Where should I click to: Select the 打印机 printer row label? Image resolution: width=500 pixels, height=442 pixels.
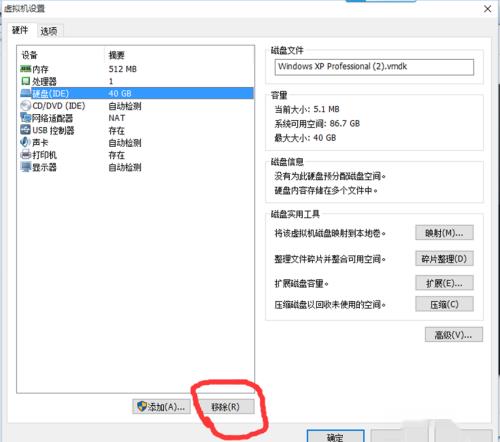tap(44, 155)
